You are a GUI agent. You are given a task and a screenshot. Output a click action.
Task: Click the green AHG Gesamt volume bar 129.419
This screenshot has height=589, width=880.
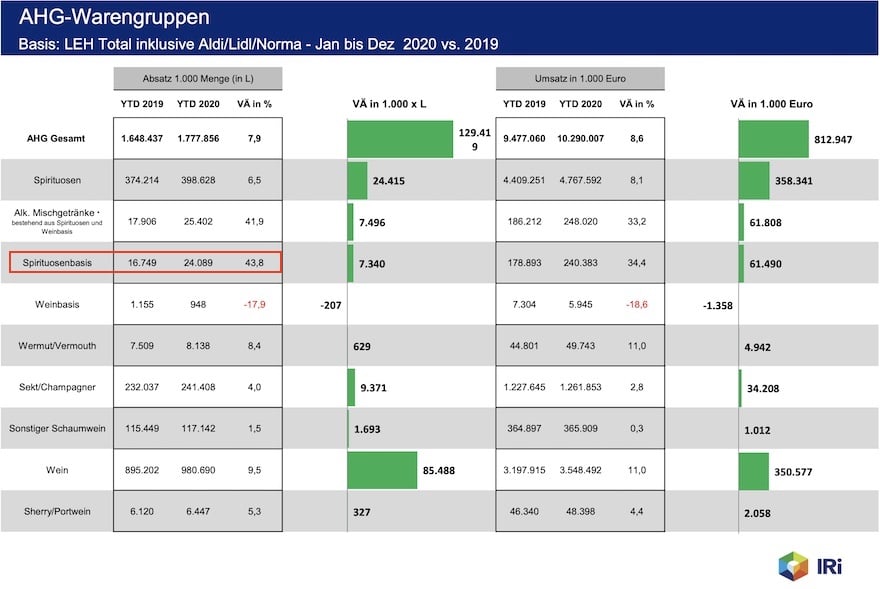400,138
